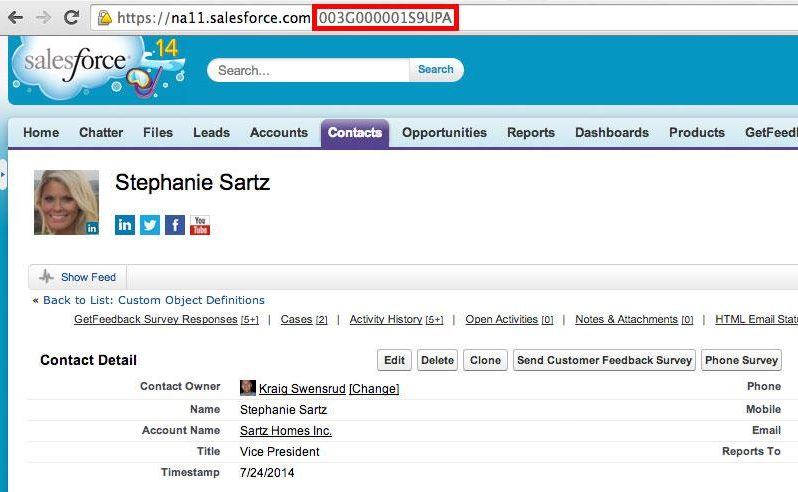This screenshot has width=798, height=492.
Task: Jump to Notes & Attachments related list
Action: (634, 319)
